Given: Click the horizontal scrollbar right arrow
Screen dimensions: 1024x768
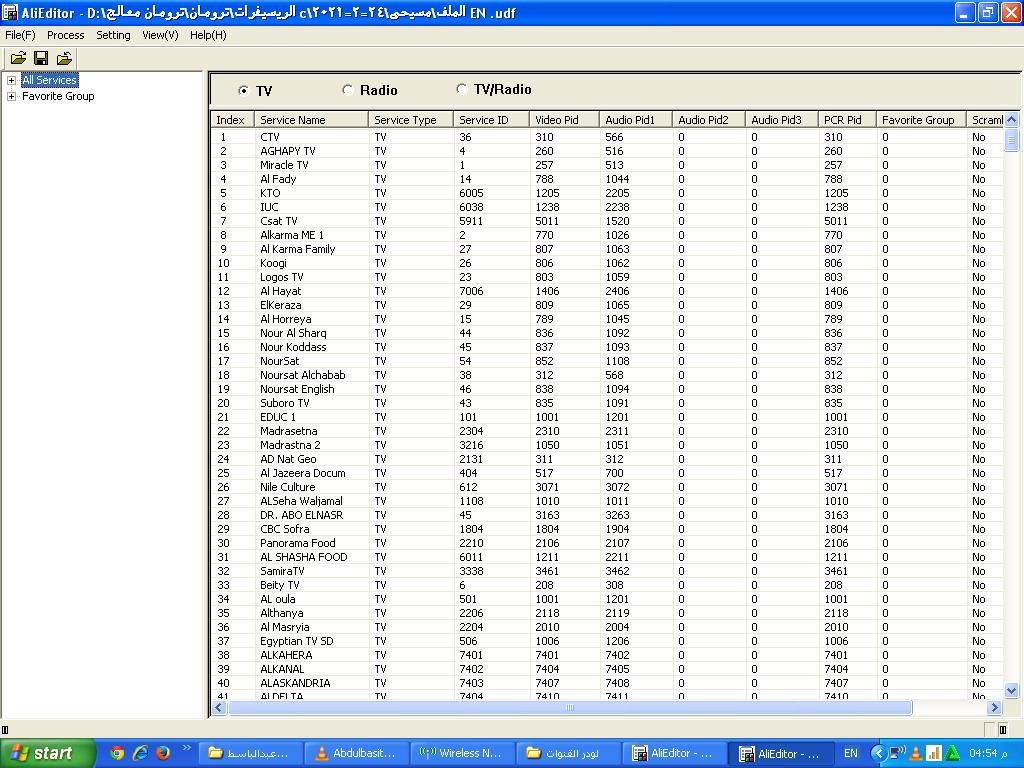Looking at the screenshot, I should (995, 708).
